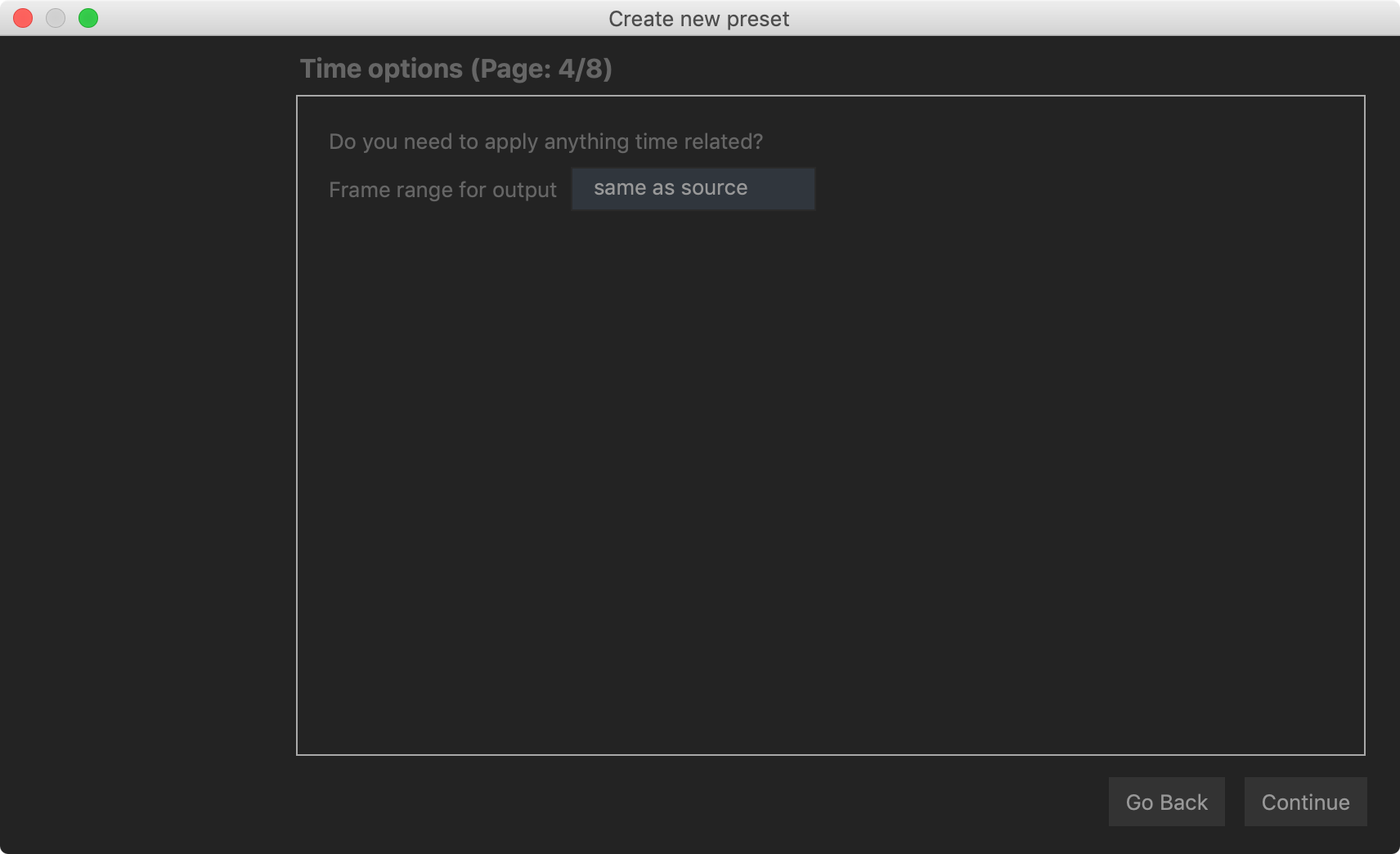The height and width of the screenshot is (854, 1400).
Task: Click the word 'Continue' to advance pages
Action: point(1305,802)
